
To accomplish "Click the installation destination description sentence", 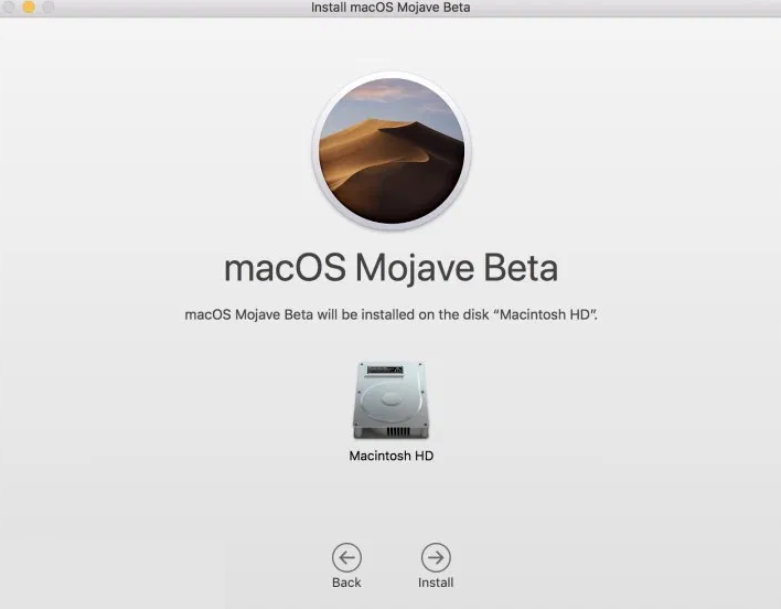I will coord(391,315).
